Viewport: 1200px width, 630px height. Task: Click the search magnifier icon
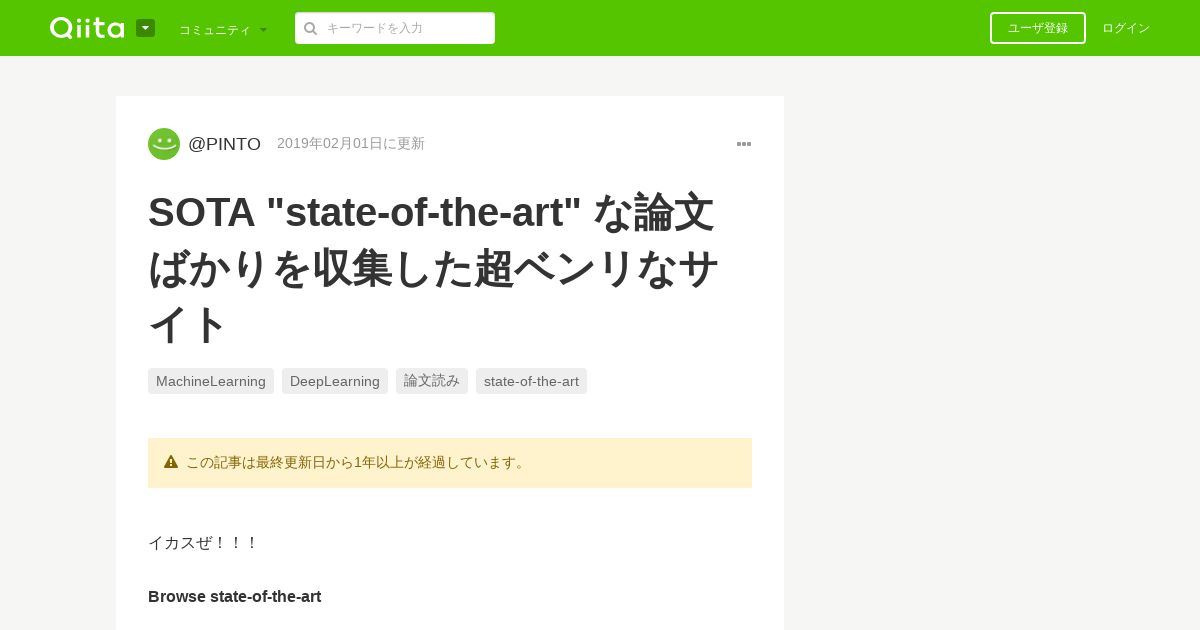(311, 28)
